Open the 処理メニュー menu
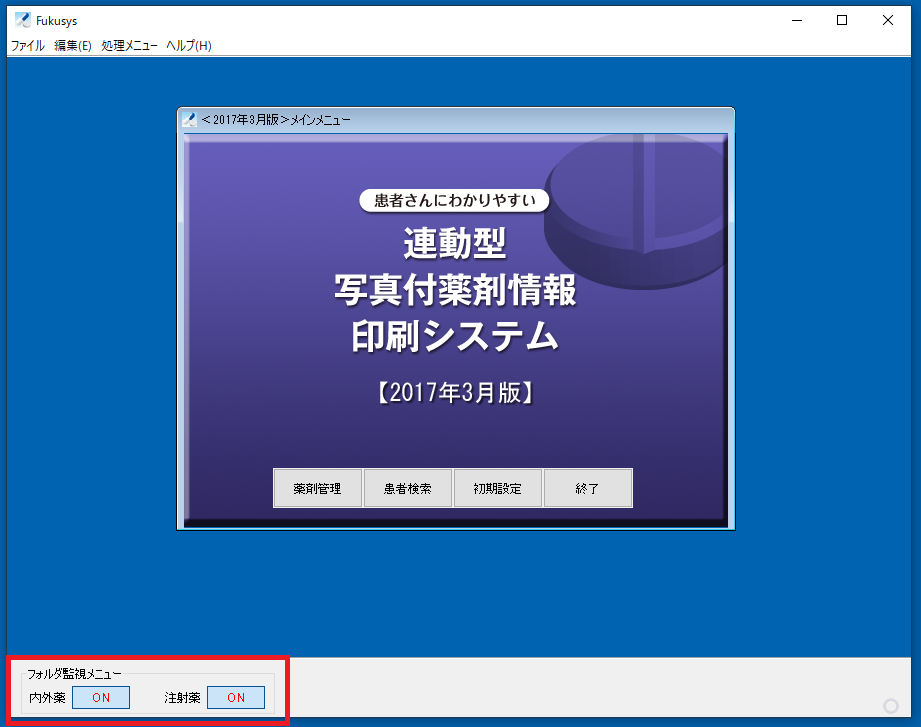This screenshot has height=727, width=921. click(x=129, y=45)
